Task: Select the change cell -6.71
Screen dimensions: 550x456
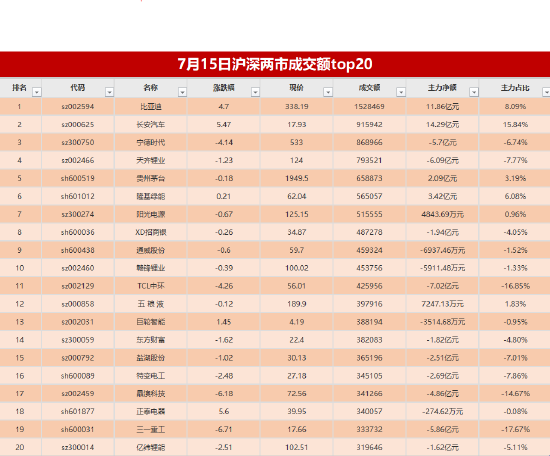Action: [224, 429]
